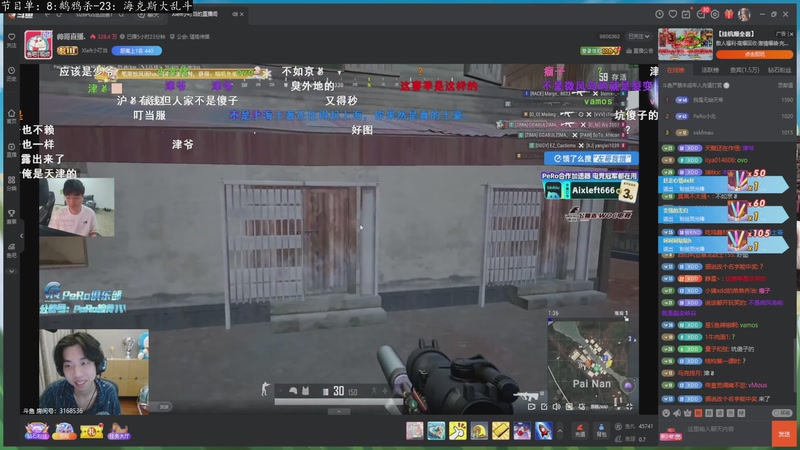800x450 pixels.
Task: Collapse sidebar with left arrow handle
Action: coord(21,236)
